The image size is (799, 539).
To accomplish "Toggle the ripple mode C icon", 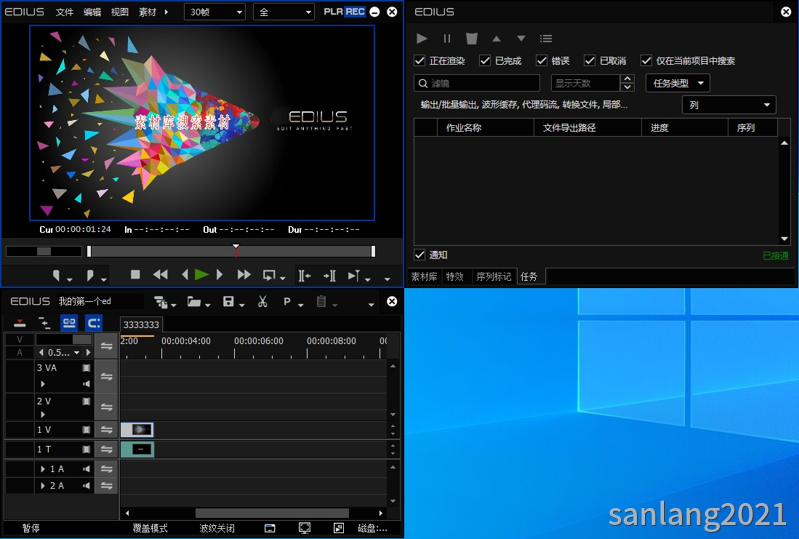I will [94, 323].
